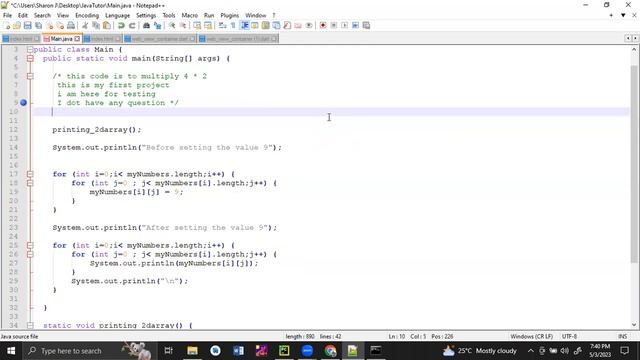Click the Copy toolbar icon
This screenshot has width=640, height=360.
pos(96,25)
